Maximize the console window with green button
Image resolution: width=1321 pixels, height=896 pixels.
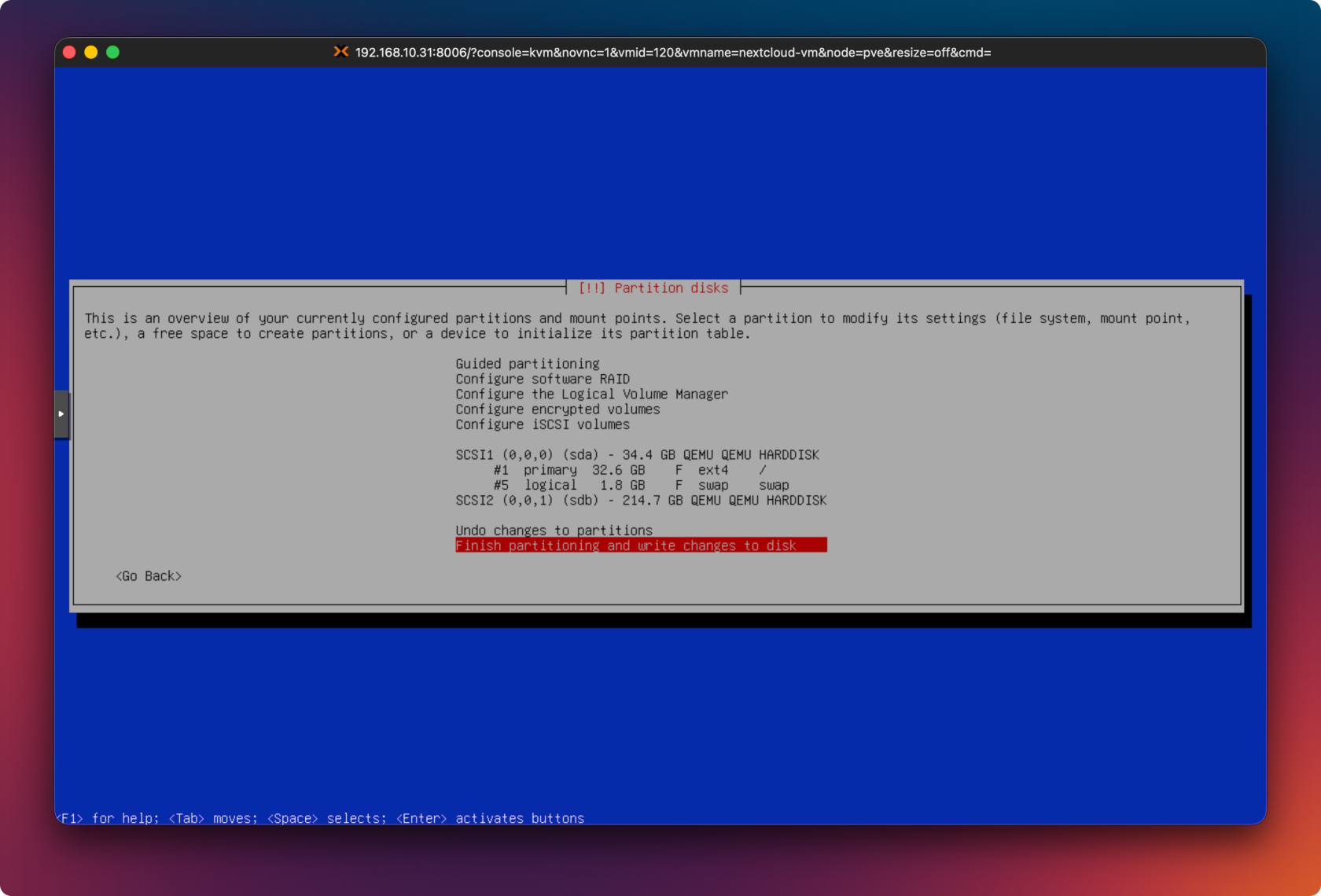[113, 52]
